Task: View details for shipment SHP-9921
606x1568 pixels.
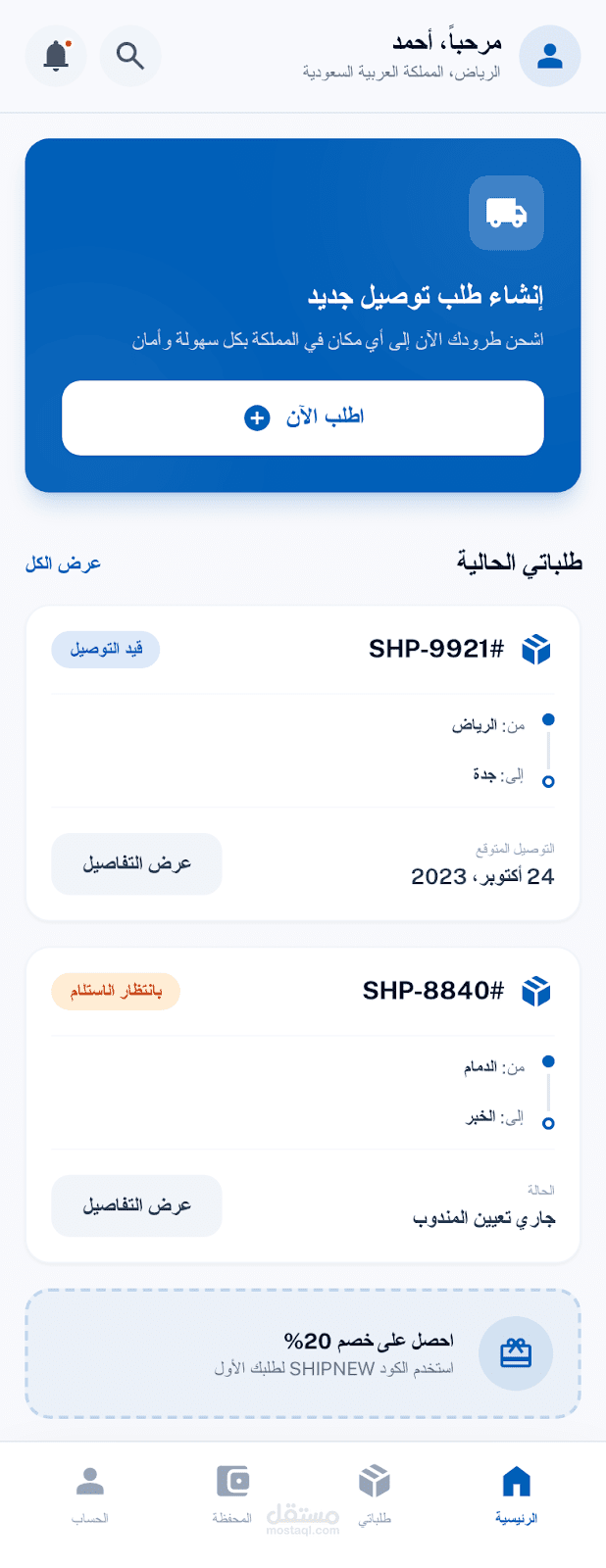Action: pyautogui.click(x=136, y=863)
